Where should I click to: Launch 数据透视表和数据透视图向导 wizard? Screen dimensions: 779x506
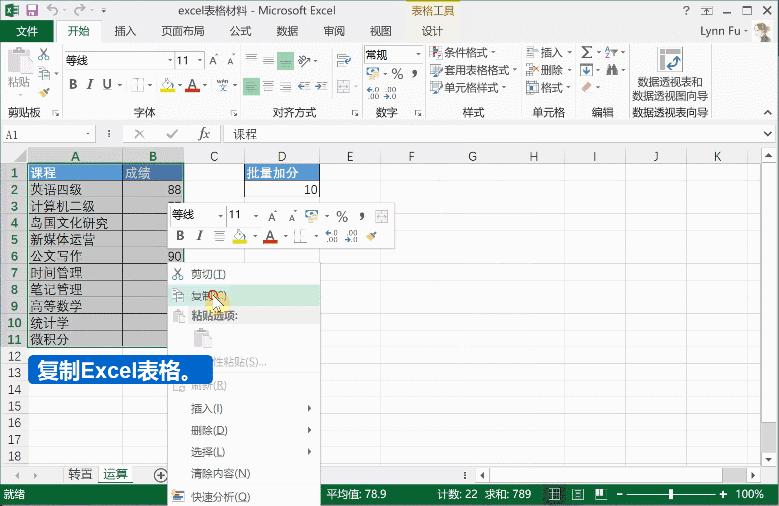click(670, 75)
